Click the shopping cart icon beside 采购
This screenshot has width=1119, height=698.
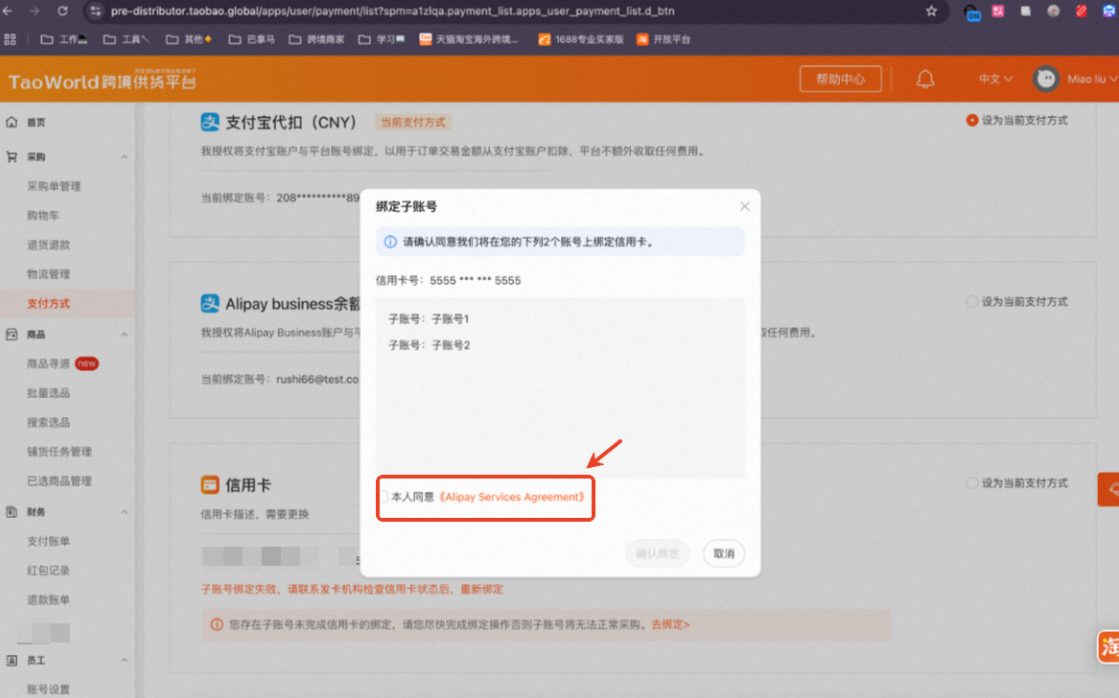(11, 157)
